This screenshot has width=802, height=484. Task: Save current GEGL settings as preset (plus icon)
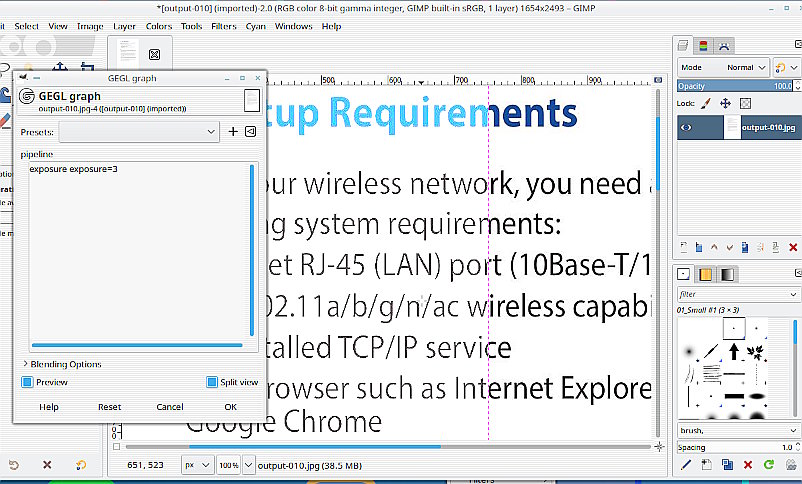[x=233, y=131]
